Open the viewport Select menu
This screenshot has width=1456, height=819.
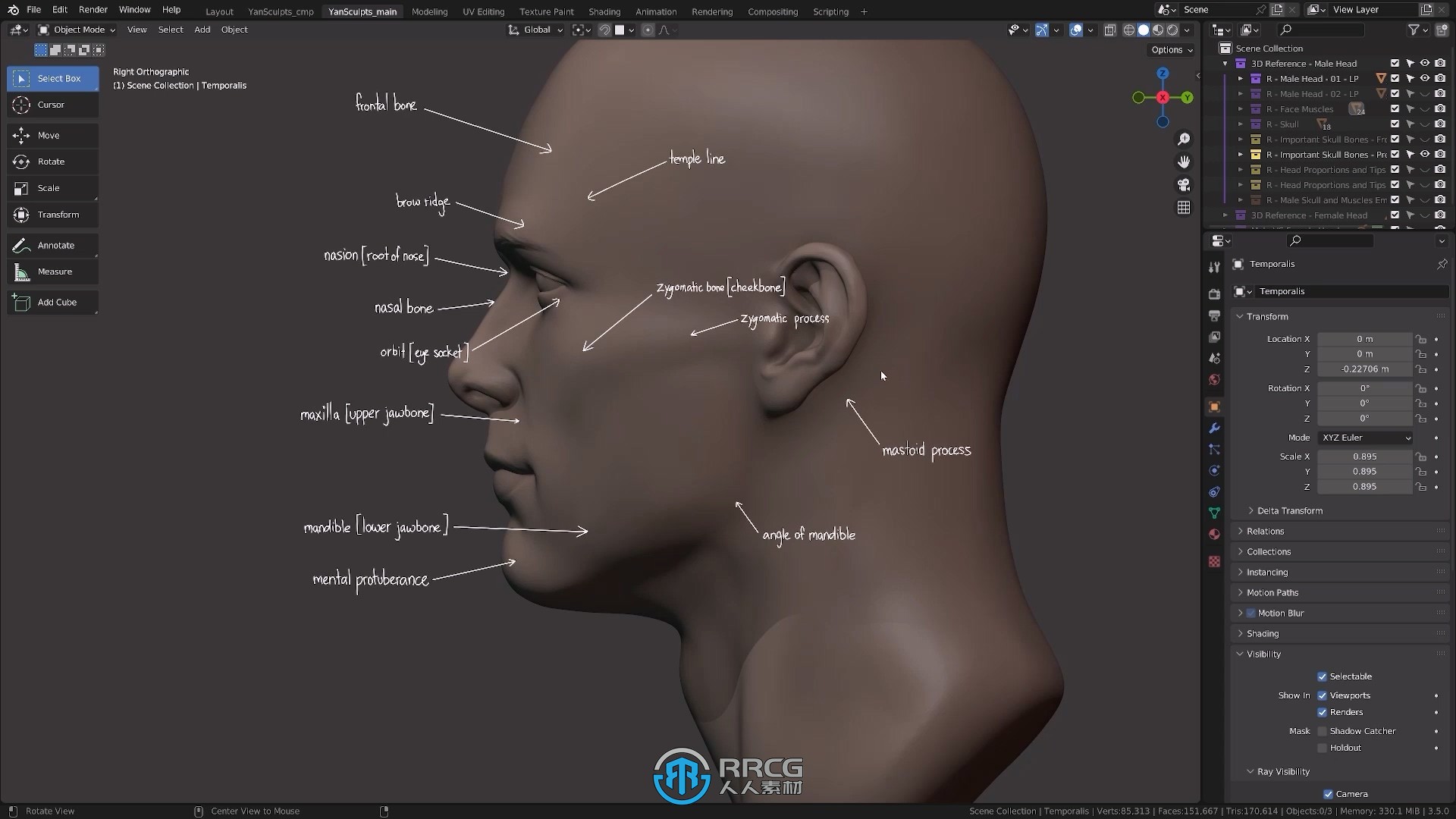pos(171,30)
